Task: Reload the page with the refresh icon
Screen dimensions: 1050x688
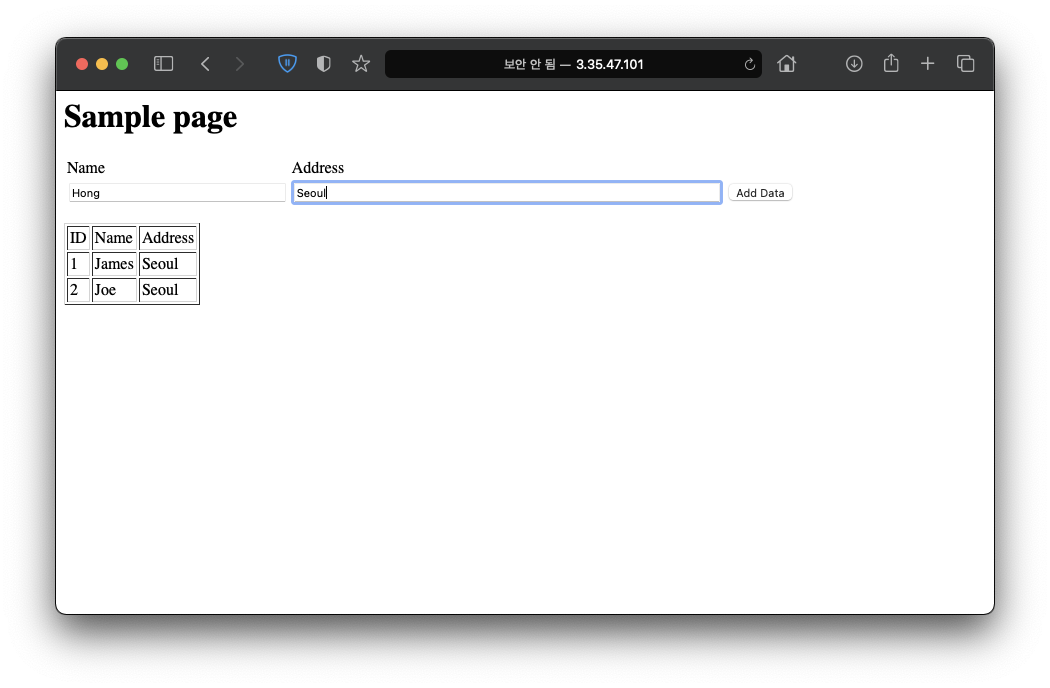Action: [x=749, y=64]
